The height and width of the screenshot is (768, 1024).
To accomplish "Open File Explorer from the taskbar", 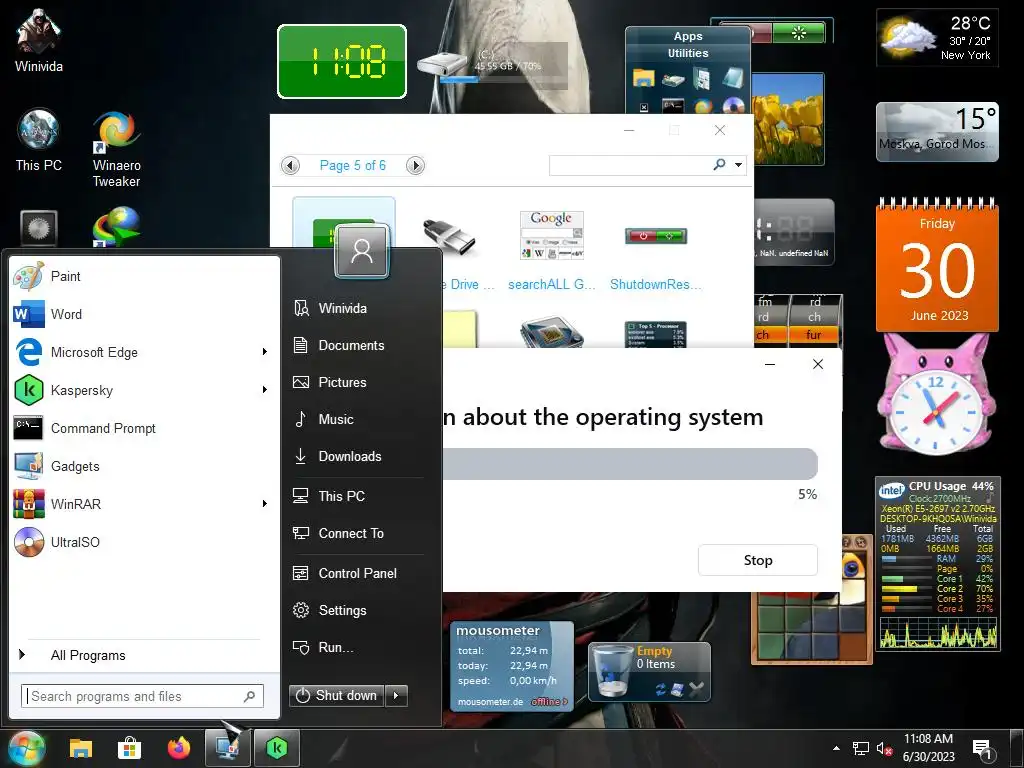I will tap(81, 748).
